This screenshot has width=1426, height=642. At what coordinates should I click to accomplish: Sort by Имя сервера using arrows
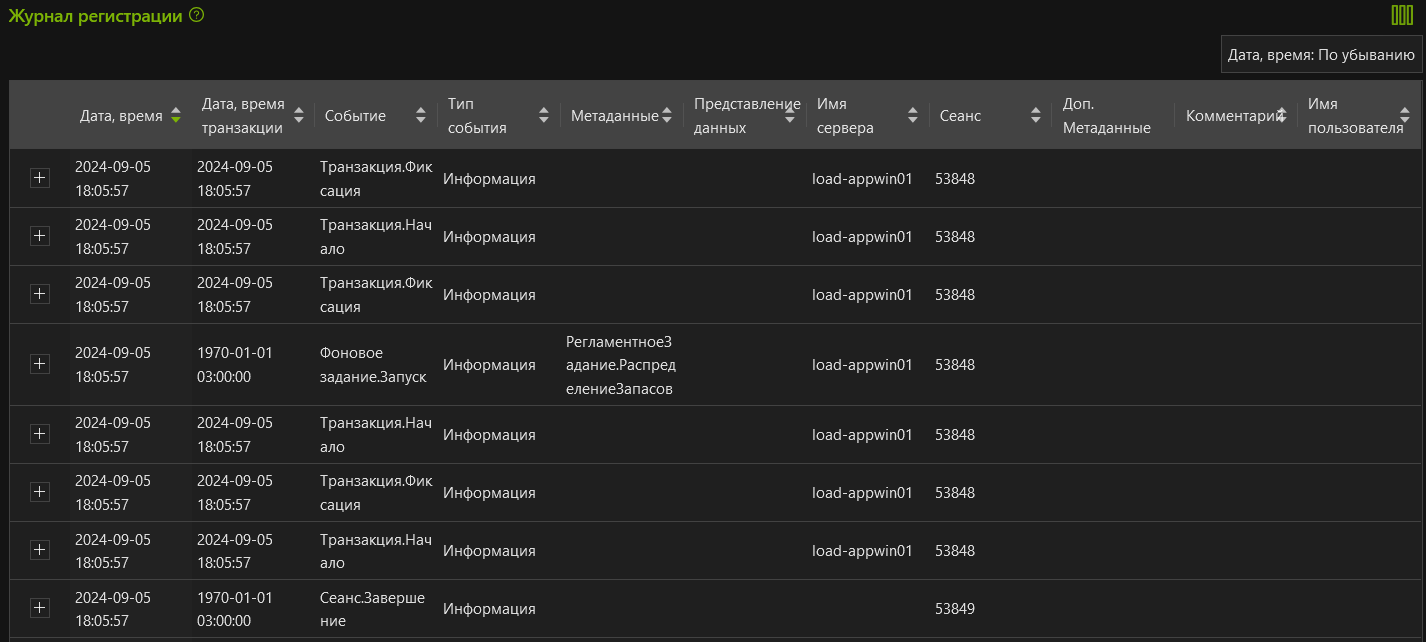(x=912, y=115)
